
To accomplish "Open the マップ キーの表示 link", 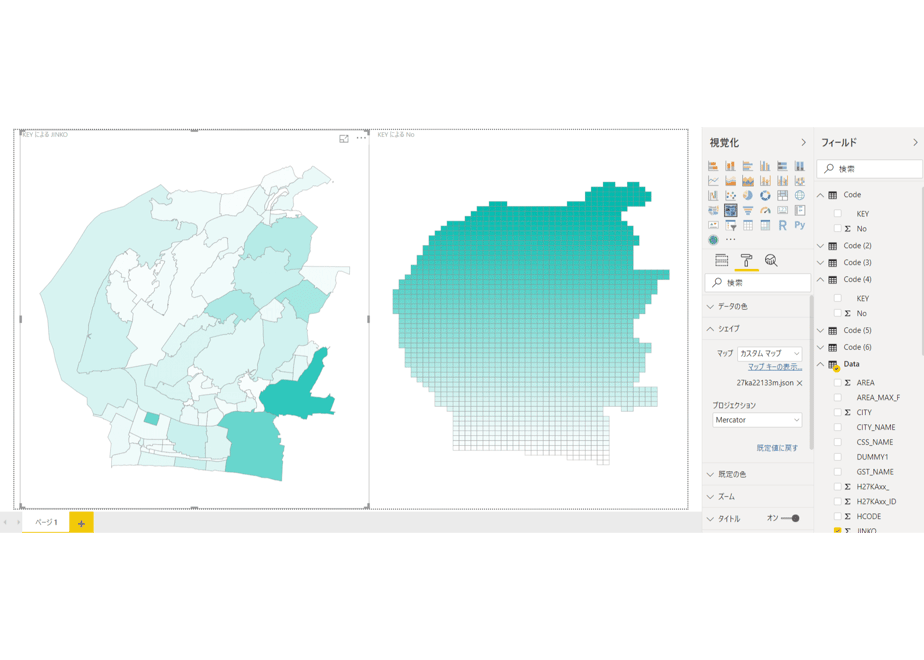I will click(774, 367).
